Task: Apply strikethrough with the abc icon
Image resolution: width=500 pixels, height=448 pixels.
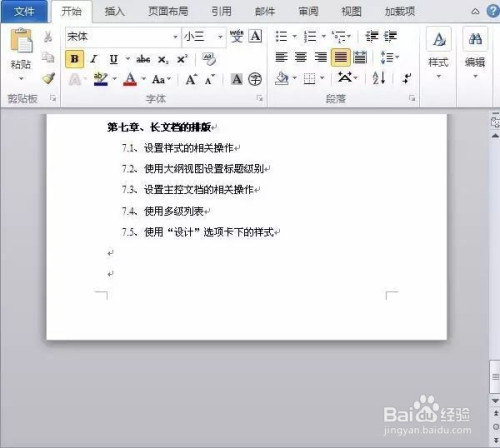Action: (x=143, y=59)
